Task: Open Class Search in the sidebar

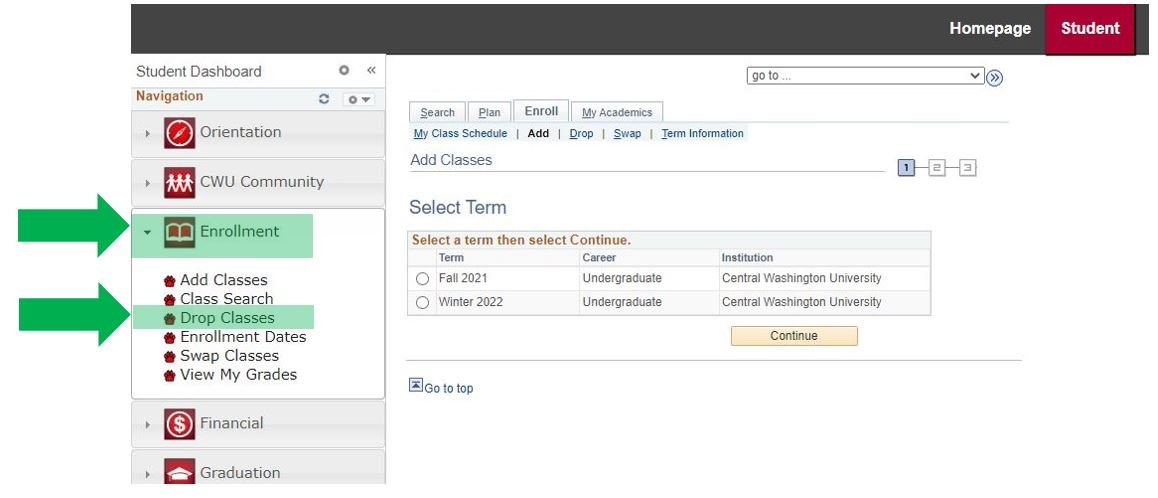Action: [x=227, y=299]
